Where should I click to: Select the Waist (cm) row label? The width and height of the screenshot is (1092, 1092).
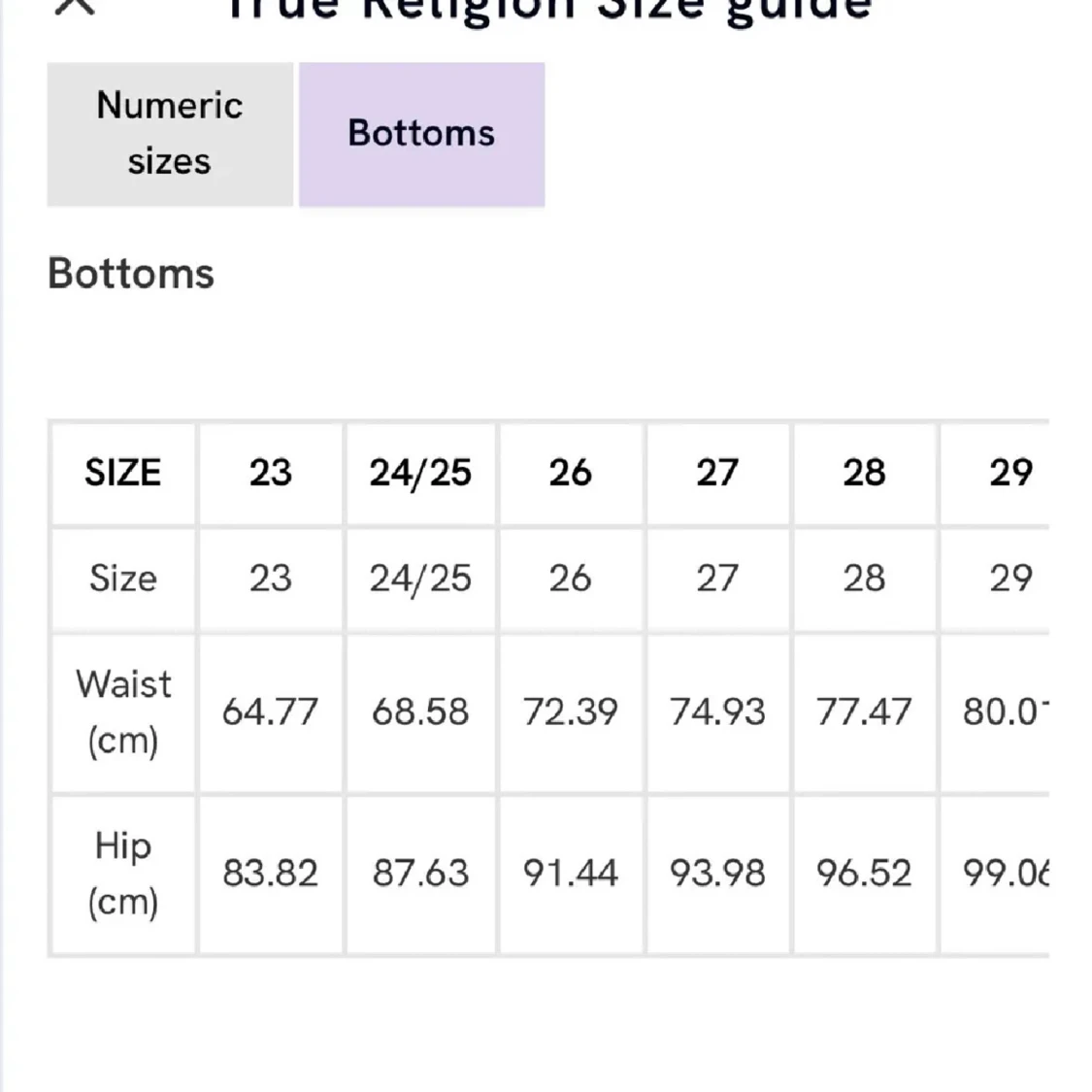tap(123, 712)
